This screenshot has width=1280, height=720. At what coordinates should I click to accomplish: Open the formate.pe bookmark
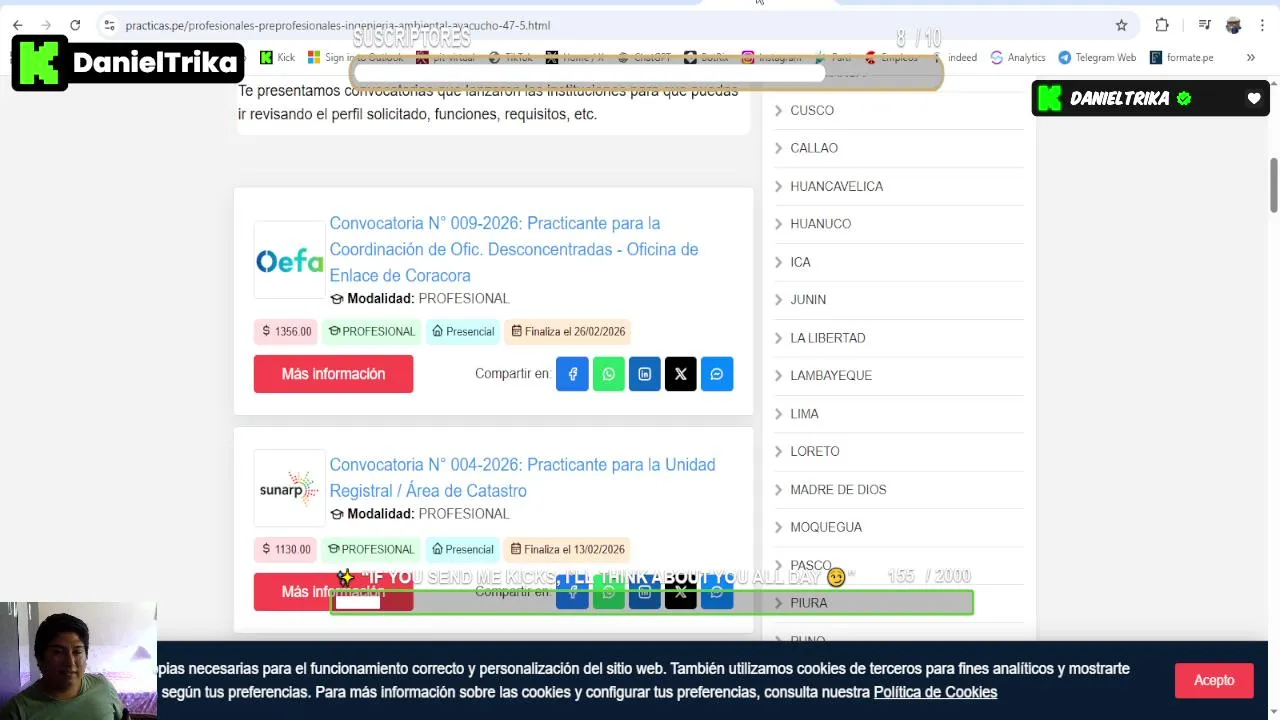tap(1182, 57)
